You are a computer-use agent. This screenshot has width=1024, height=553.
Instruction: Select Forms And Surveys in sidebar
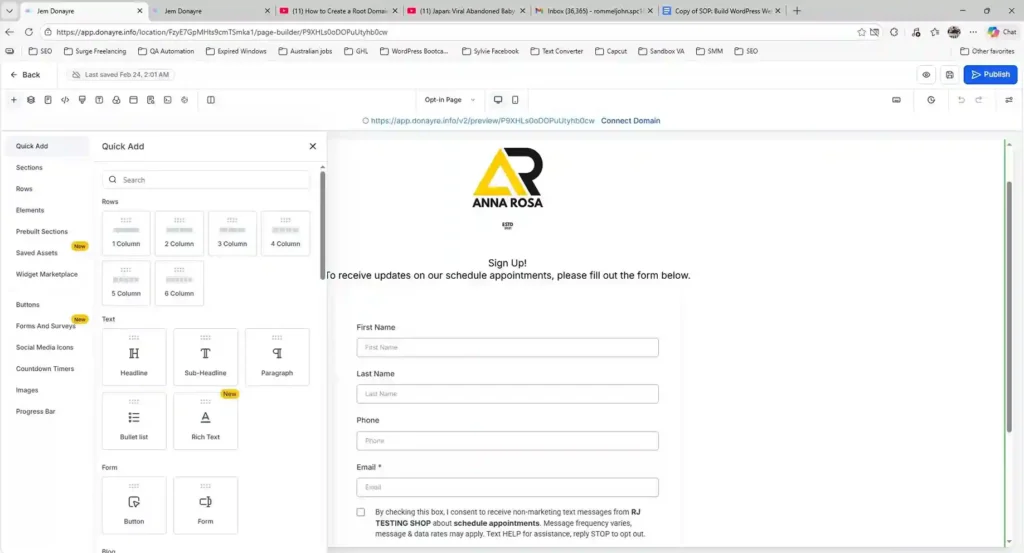[x=46, y=326]
